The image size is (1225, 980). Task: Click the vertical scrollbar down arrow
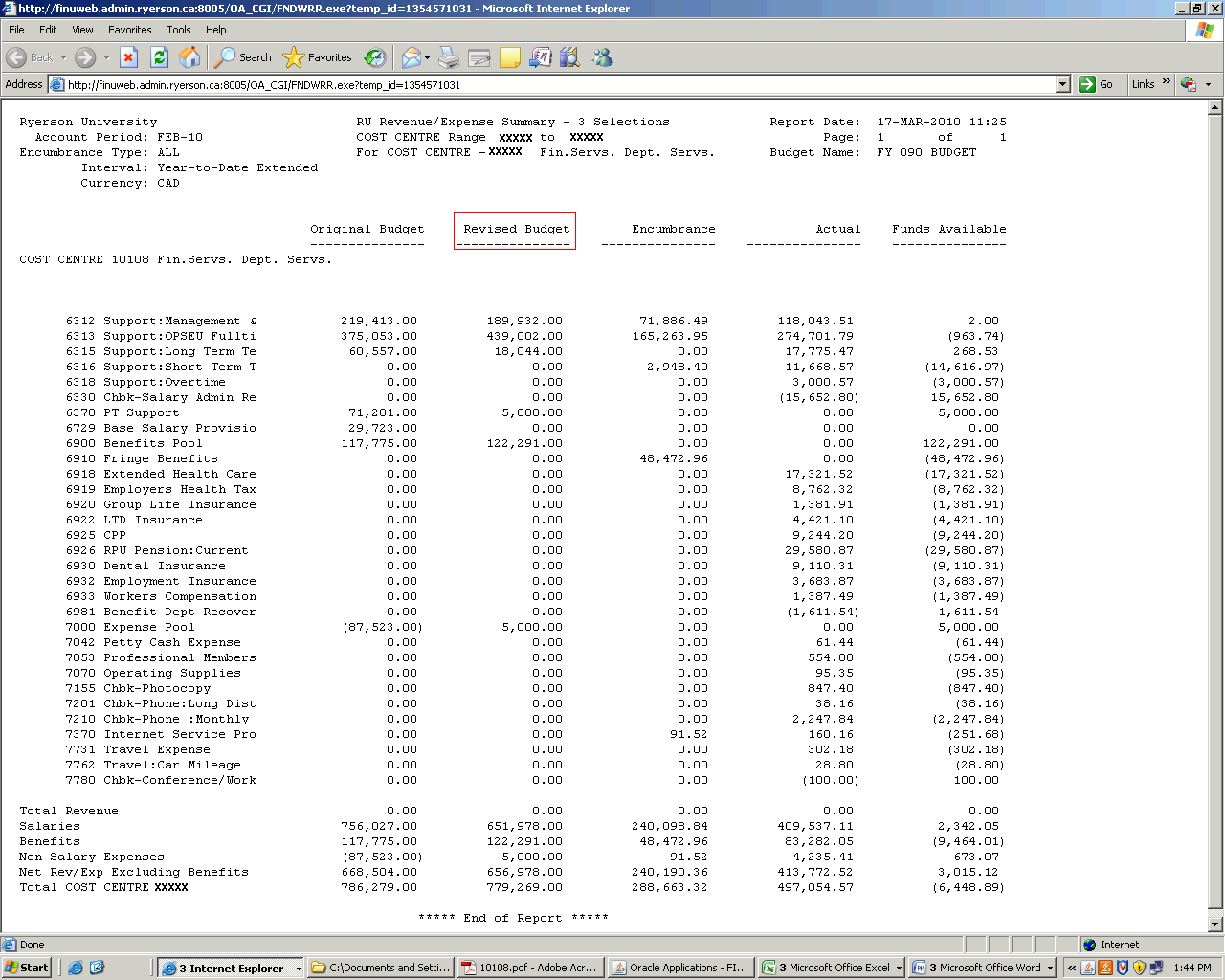[1215, 924]
